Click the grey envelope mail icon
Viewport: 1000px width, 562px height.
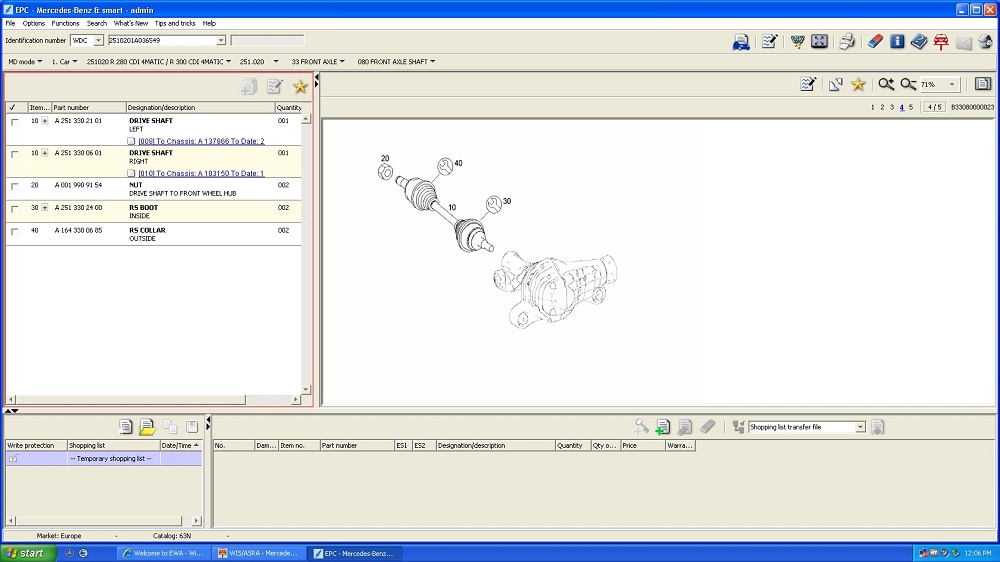point(964,43)
